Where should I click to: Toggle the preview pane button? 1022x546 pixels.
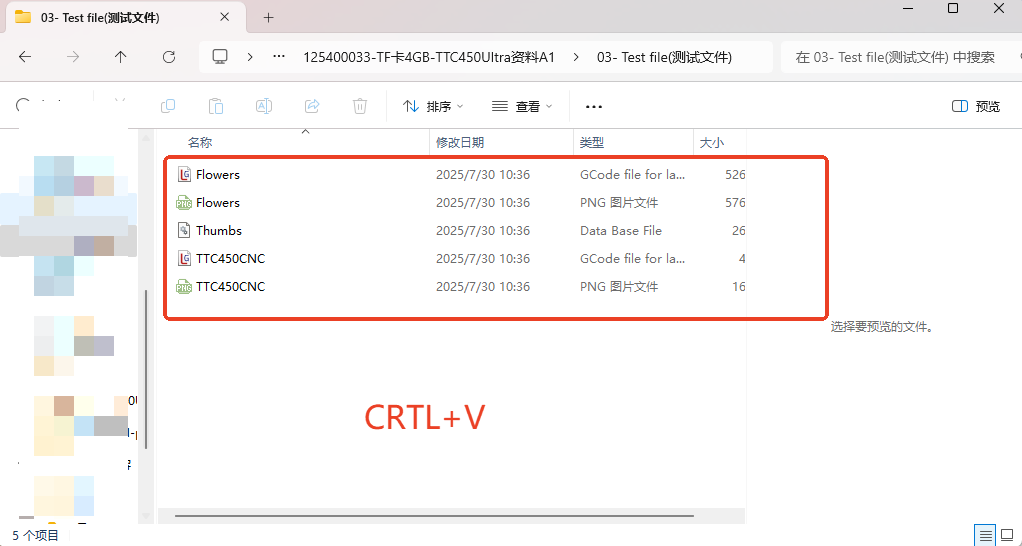(976, 106)
